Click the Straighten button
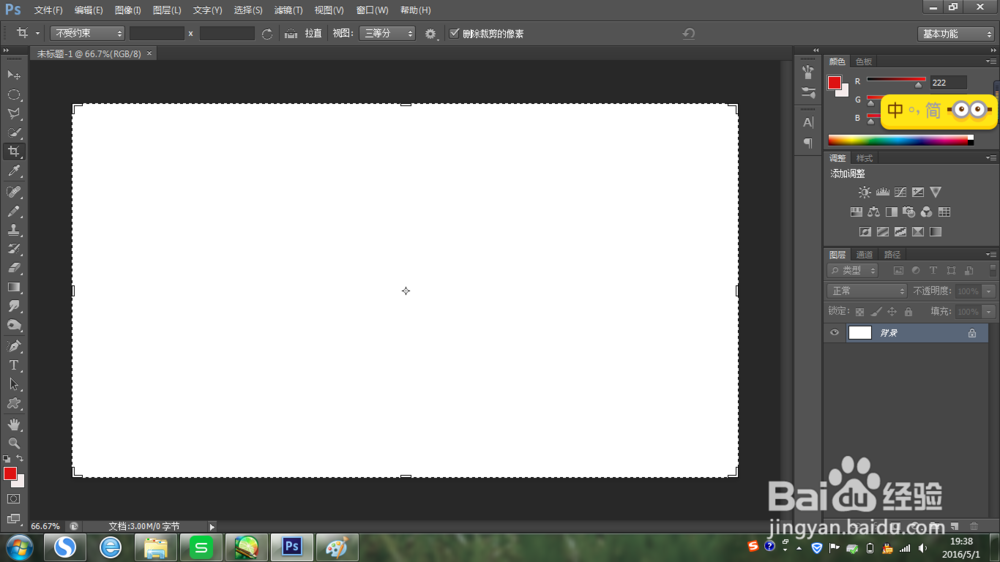 (305, 33)
